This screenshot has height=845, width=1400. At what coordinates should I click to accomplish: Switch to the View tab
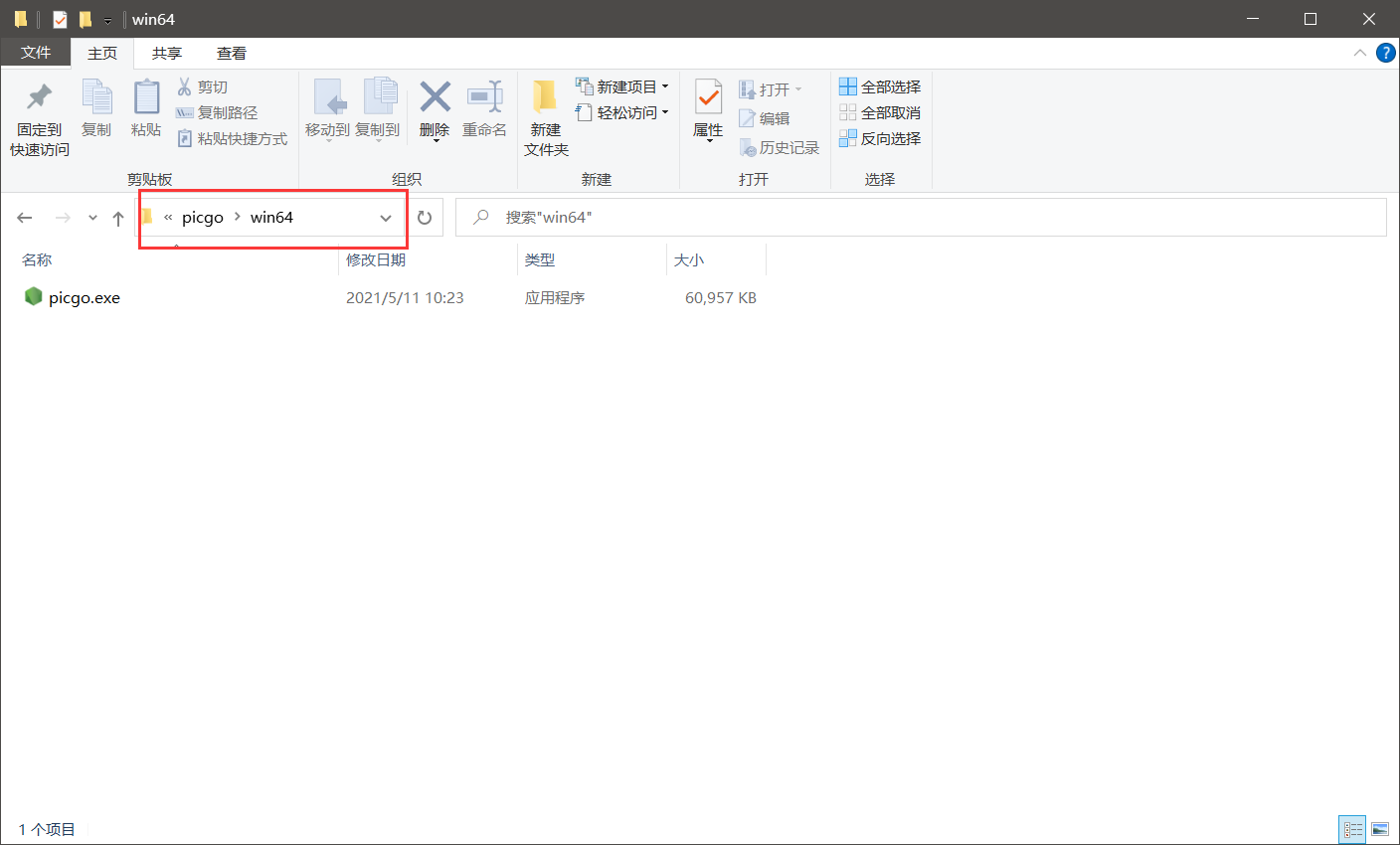point(232,54)
